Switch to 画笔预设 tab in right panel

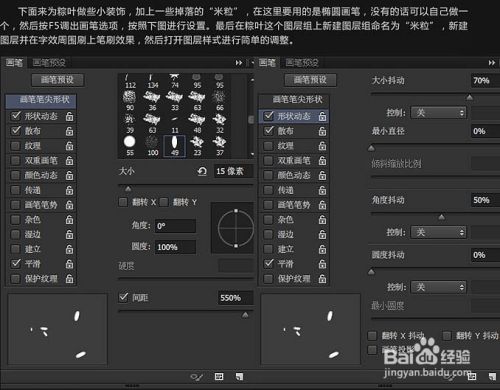point(302,63)
